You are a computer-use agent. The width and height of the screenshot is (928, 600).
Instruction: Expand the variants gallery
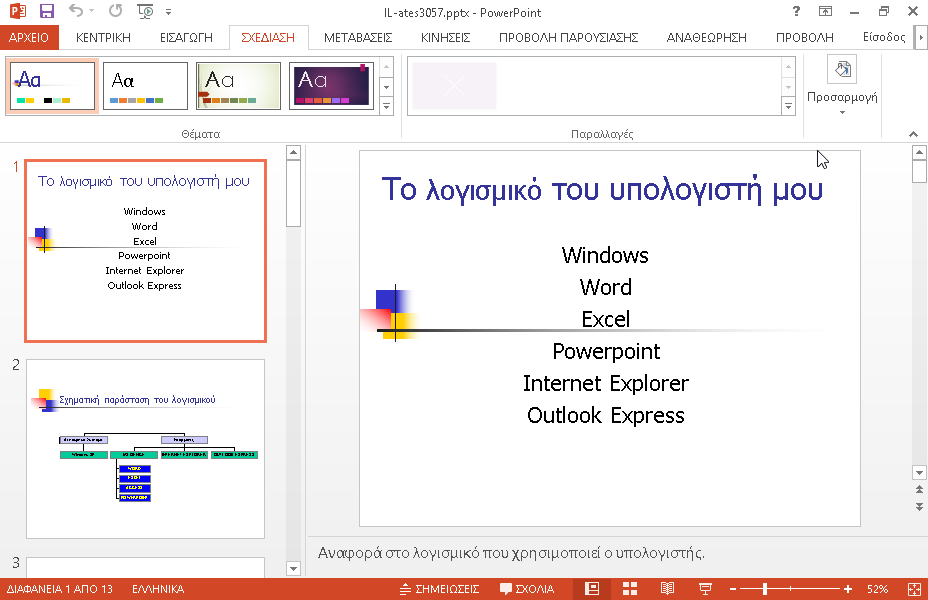pyautogui.click(x=788, y=107)
